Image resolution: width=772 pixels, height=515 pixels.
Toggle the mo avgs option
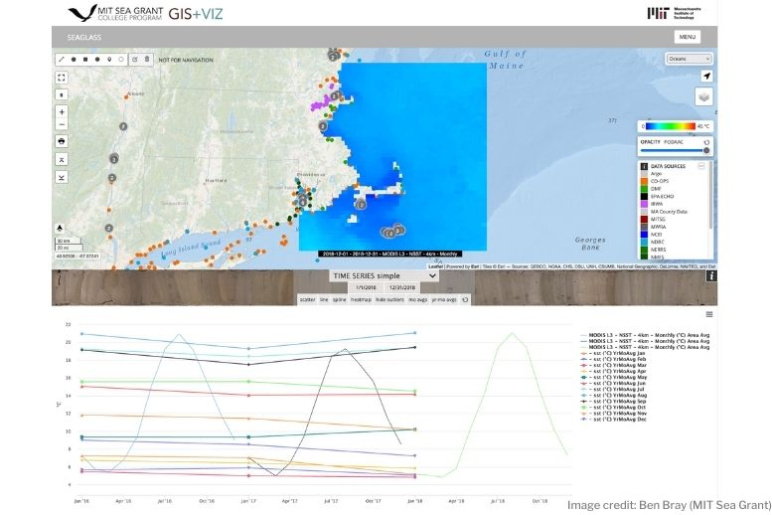click(418, 299)
